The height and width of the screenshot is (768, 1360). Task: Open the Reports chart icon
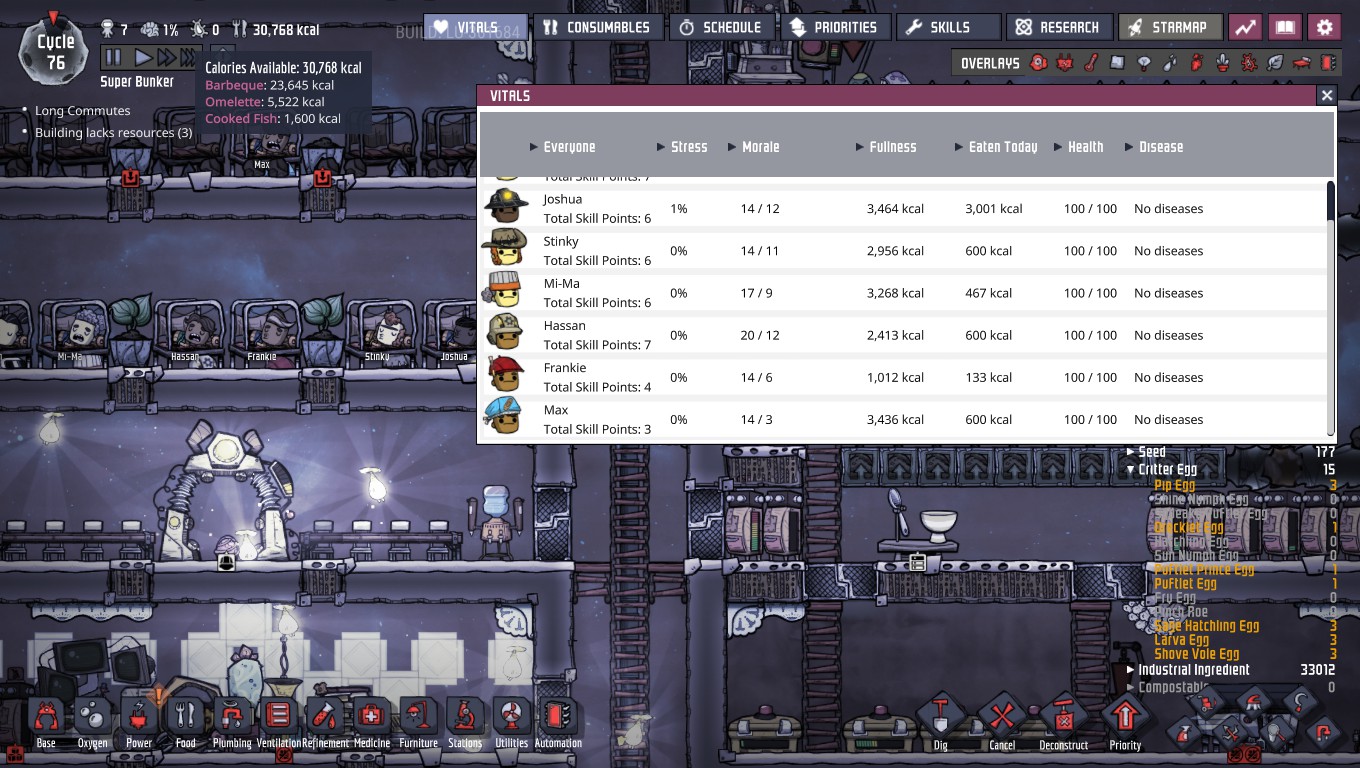[1245, 27]
